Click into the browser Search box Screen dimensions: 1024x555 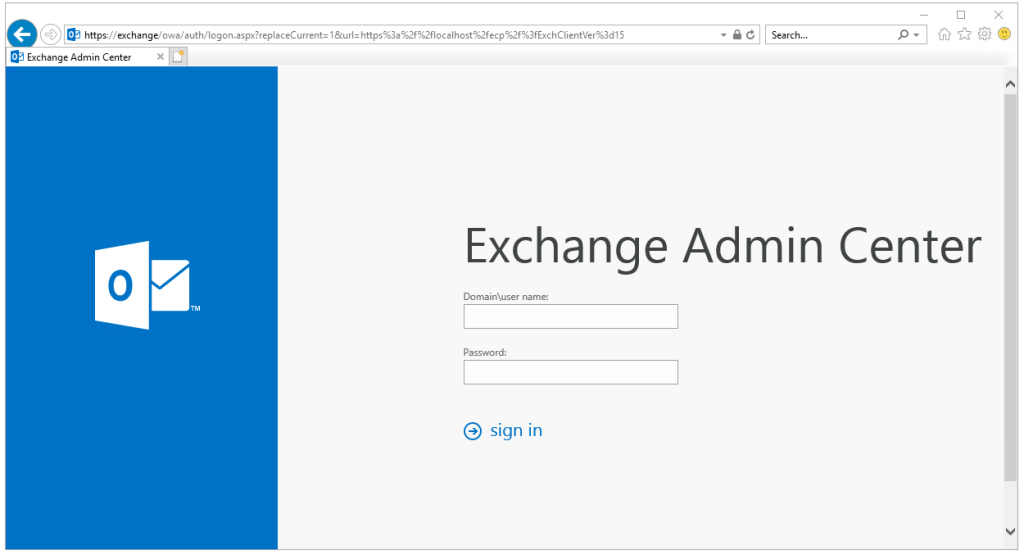829,35
